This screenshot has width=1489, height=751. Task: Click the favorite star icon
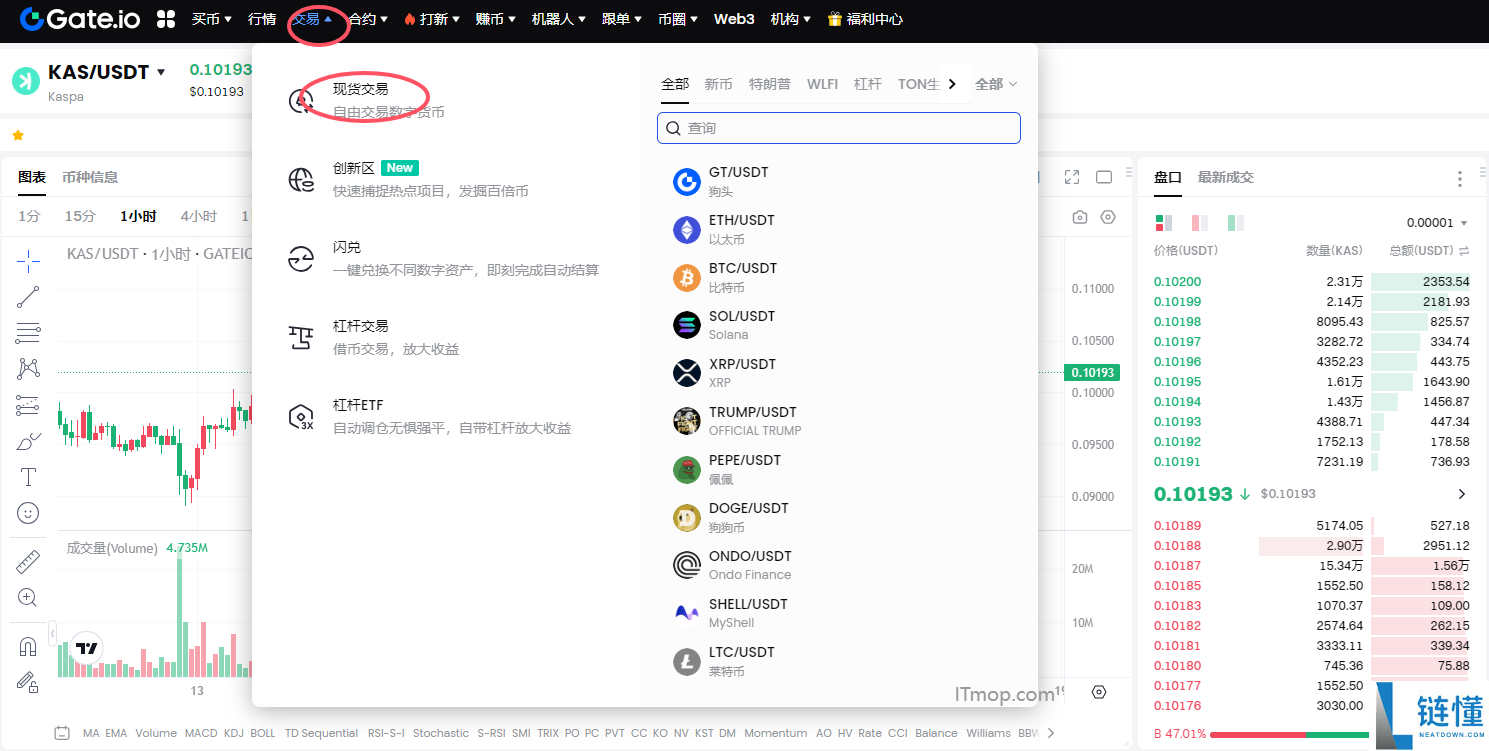click(x=18, y=135)
